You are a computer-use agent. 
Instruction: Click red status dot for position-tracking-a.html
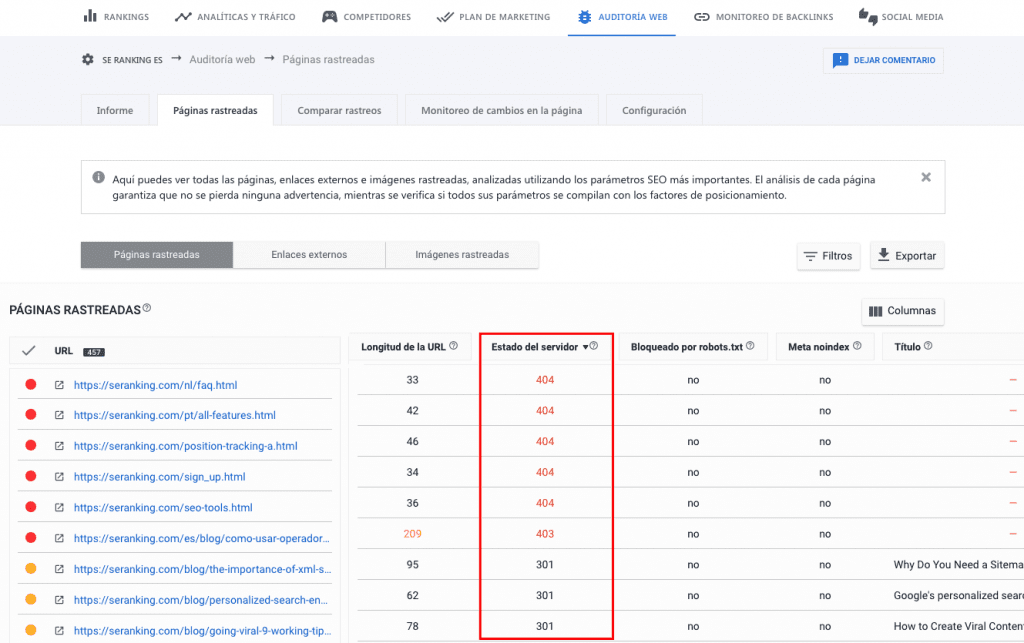click(x=31, y=445)
